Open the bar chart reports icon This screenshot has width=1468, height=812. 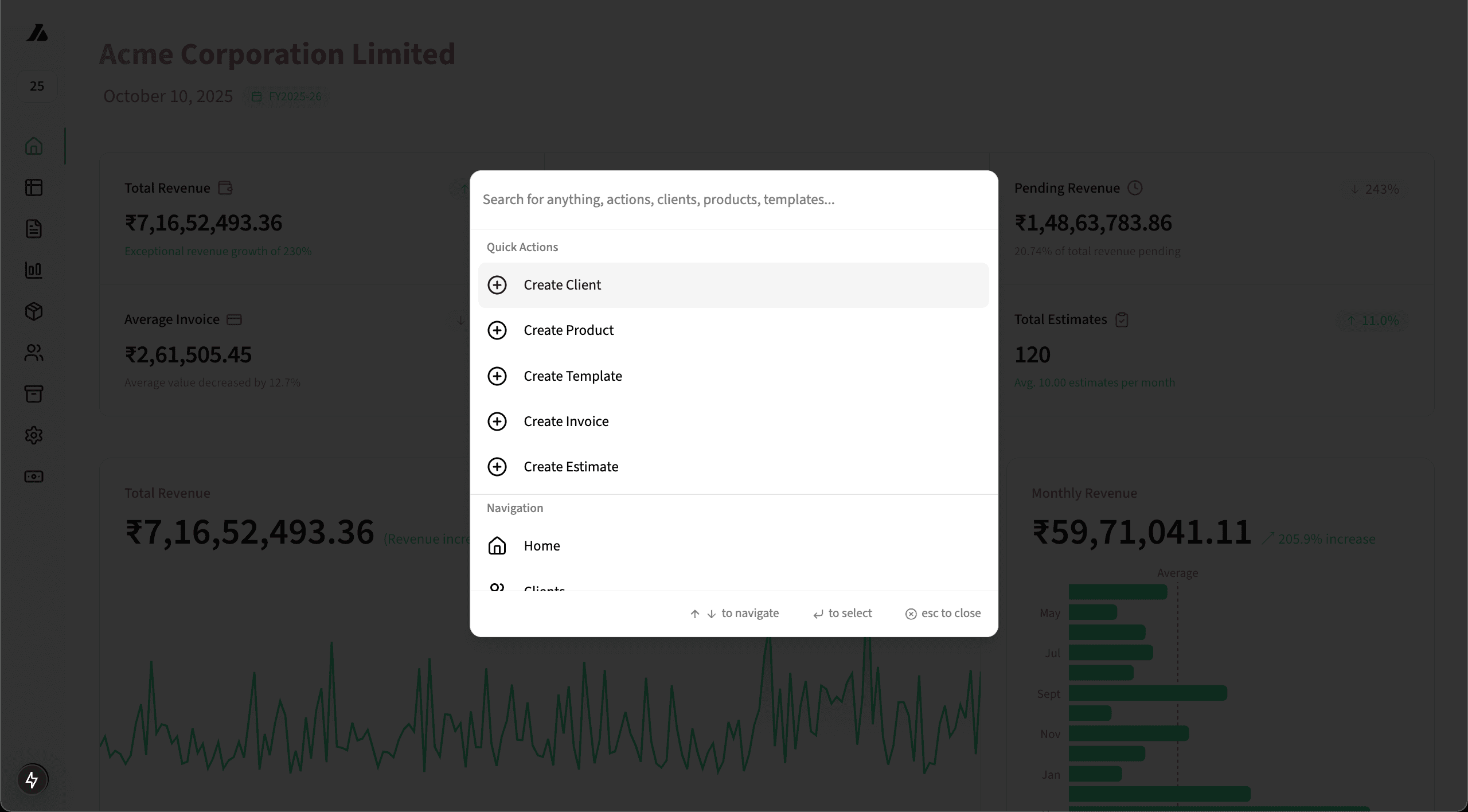point(34,270)
